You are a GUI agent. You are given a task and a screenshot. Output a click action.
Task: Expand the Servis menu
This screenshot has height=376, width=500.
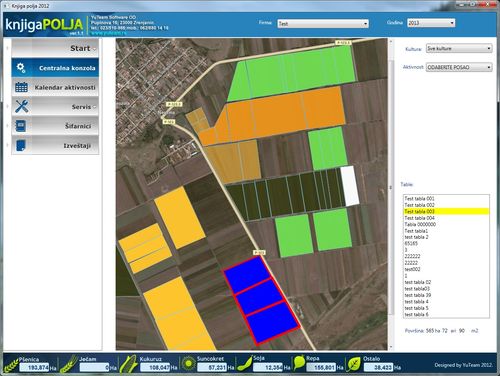point(55,107)
